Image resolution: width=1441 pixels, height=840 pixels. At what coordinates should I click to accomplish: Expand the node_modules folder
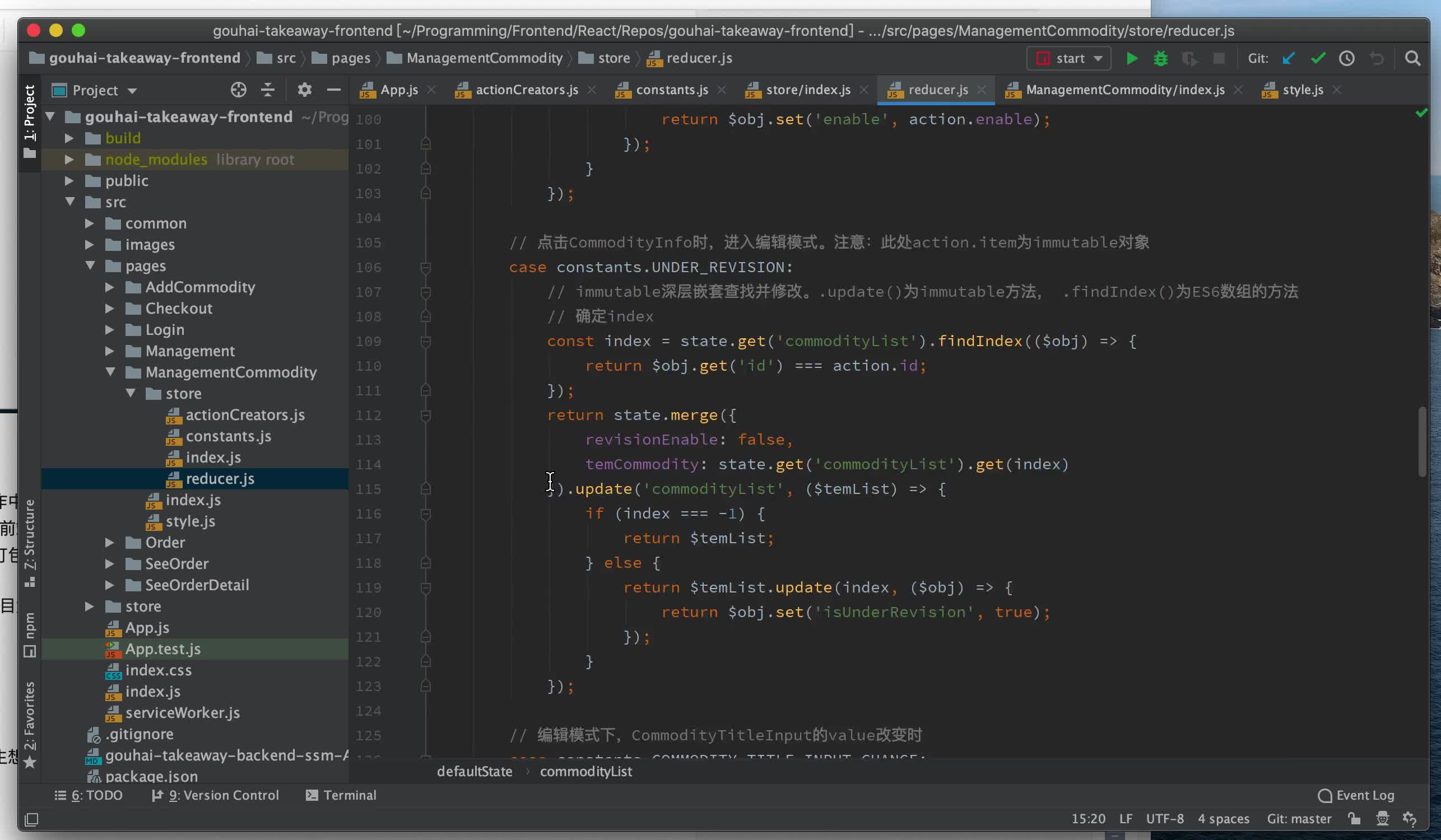pyautogui.click(x=69, y=160)
